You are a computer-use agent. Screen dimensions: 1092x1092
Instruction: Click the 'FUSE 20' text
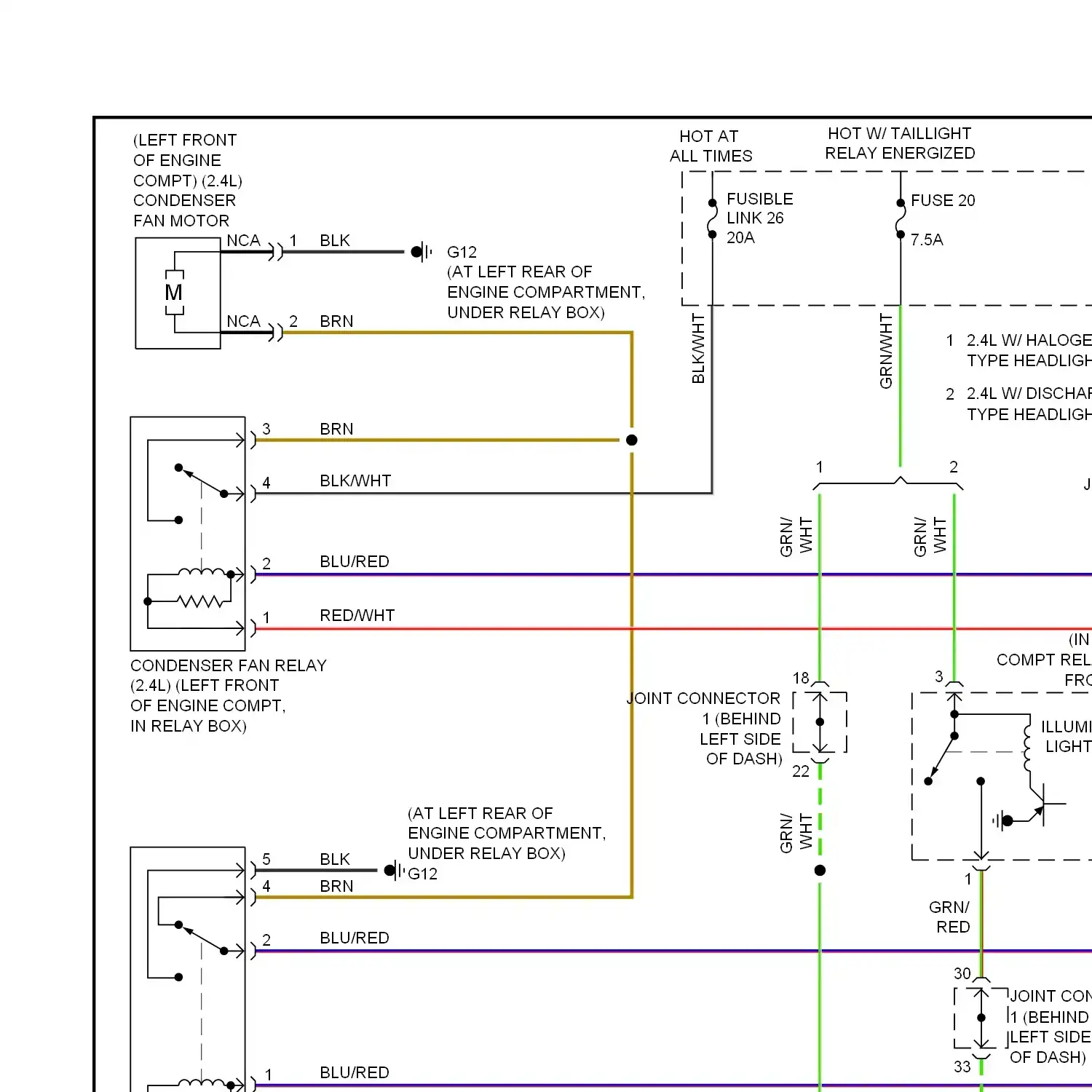pos(943,200)
